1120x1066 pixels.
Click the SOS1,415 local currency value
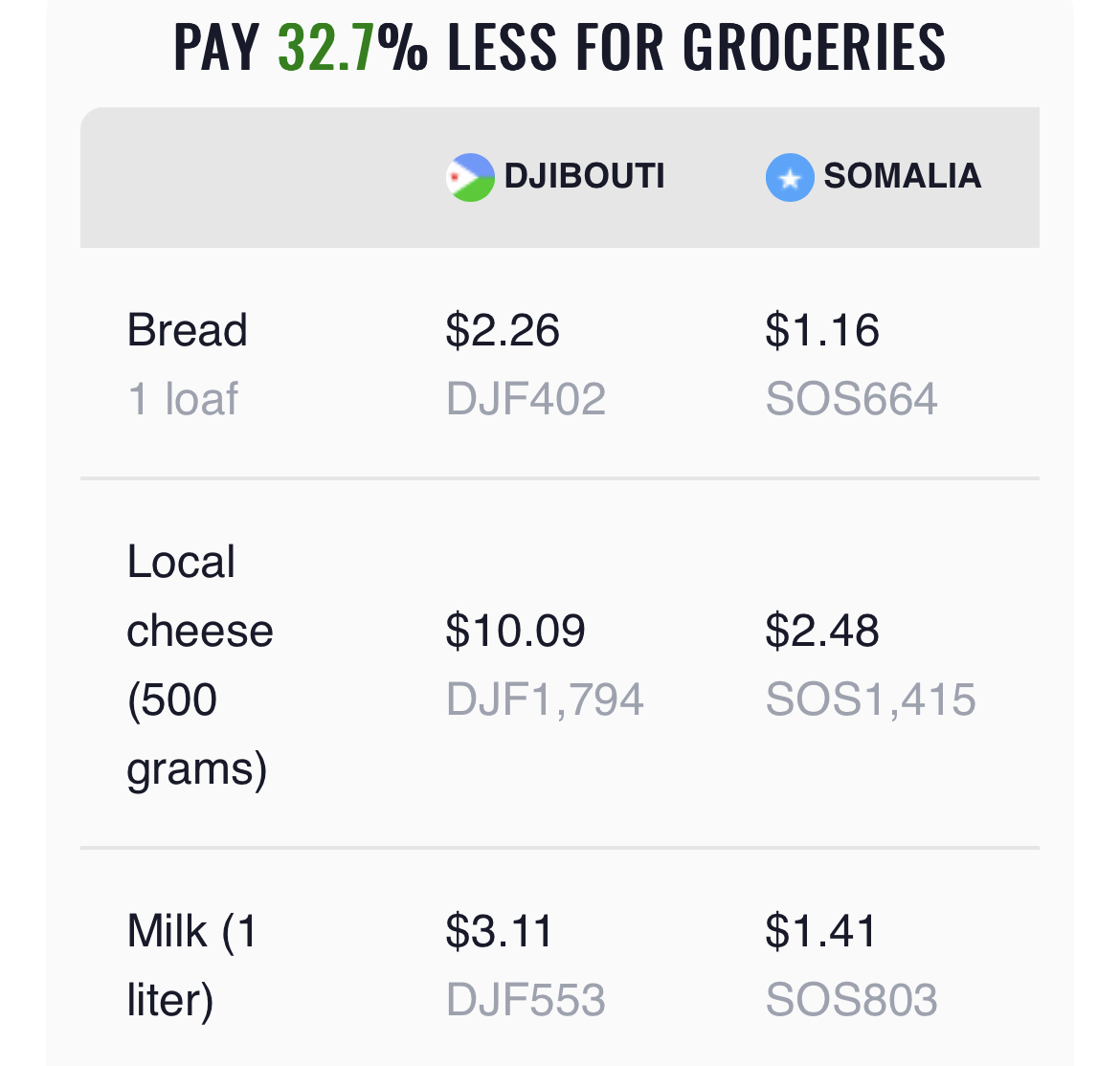(x=871, y=699)
